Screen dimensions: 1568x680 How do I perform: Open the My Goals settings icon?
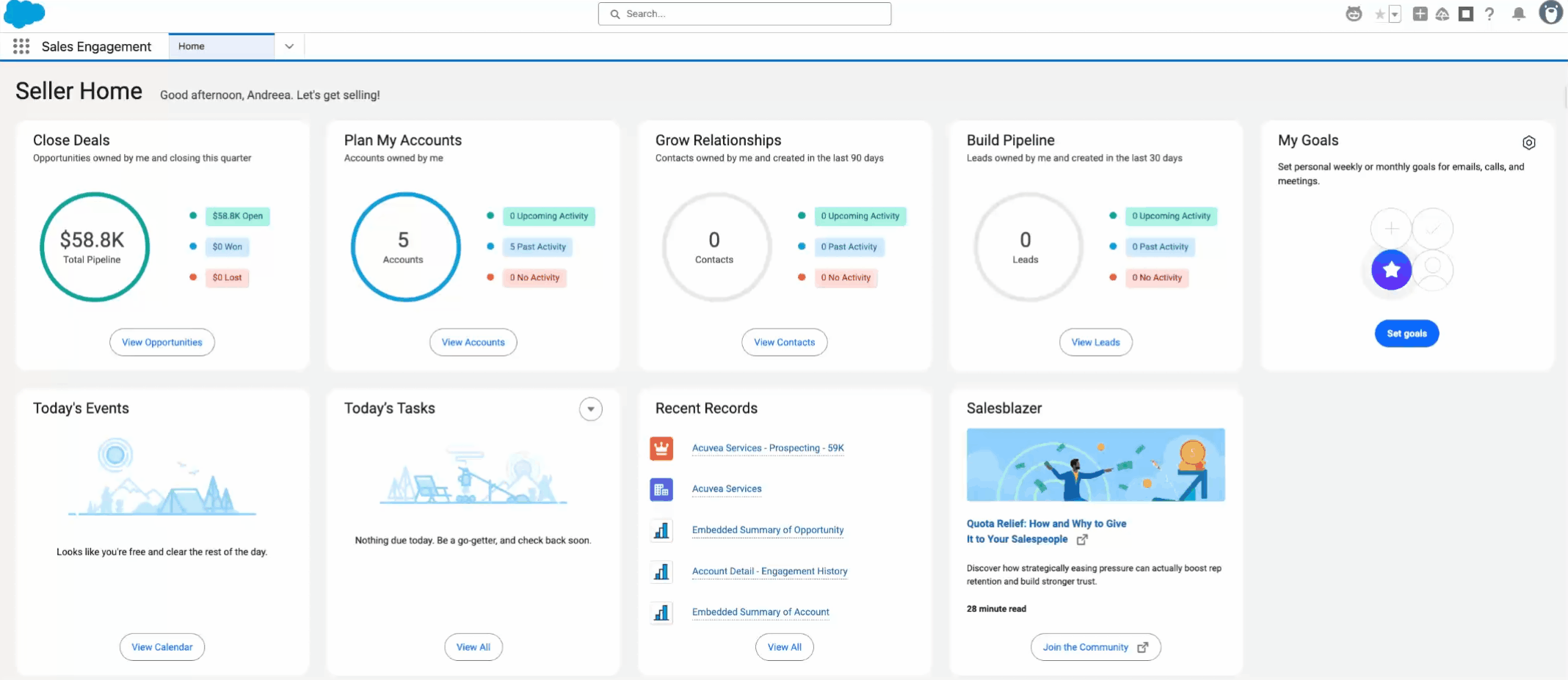1529,142
